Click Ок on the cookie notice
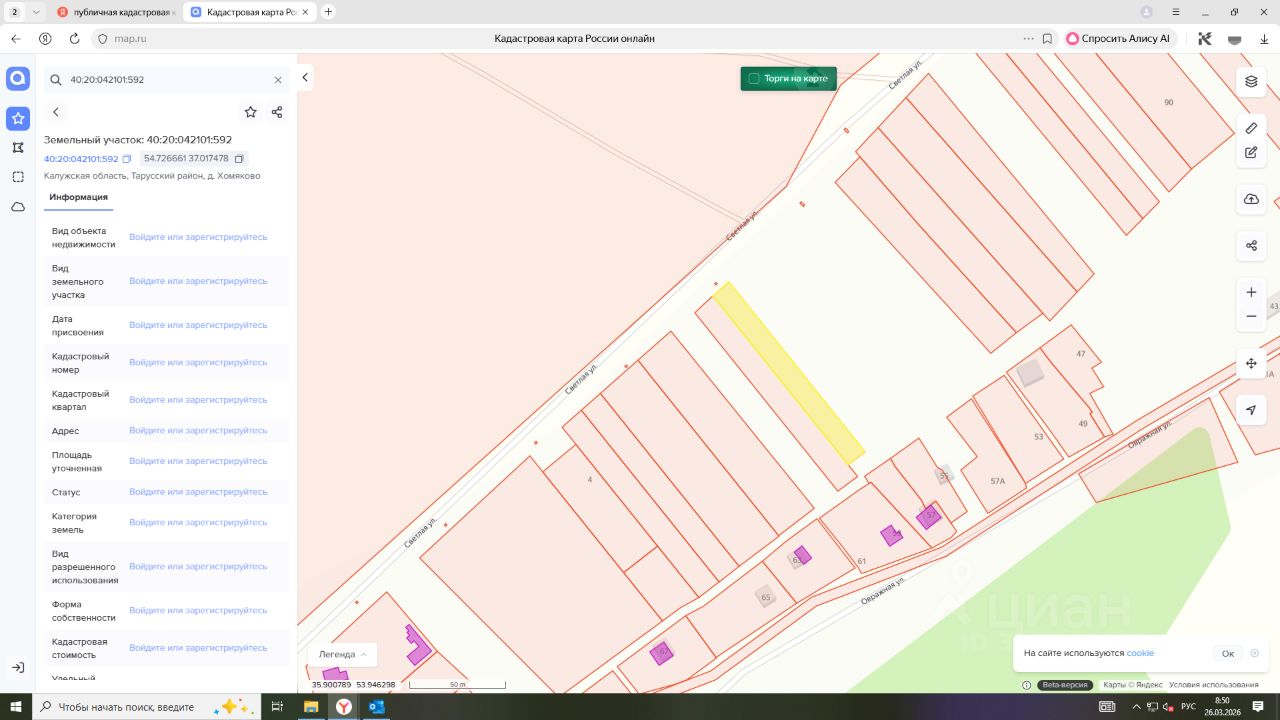1280x720 pixels. [x=1227, y=653]
